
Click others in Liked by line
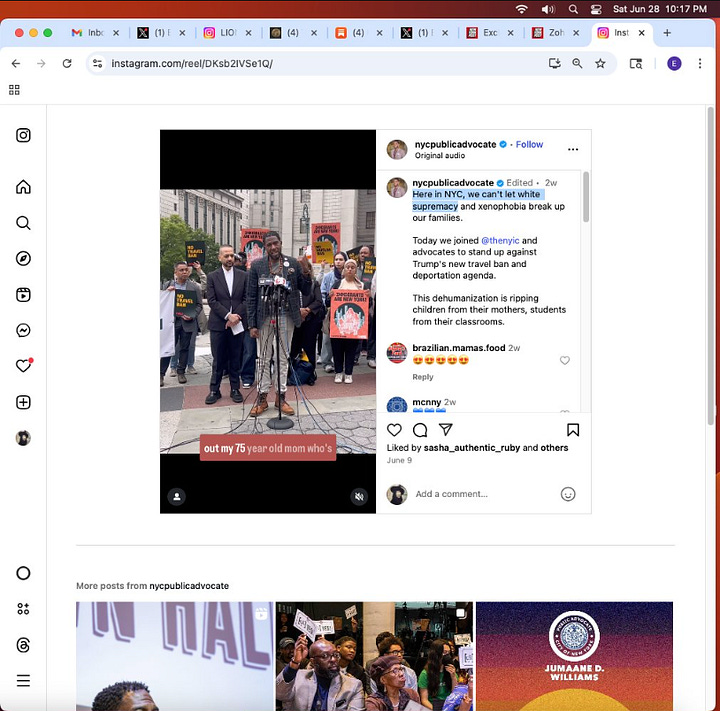click(554, 448)
